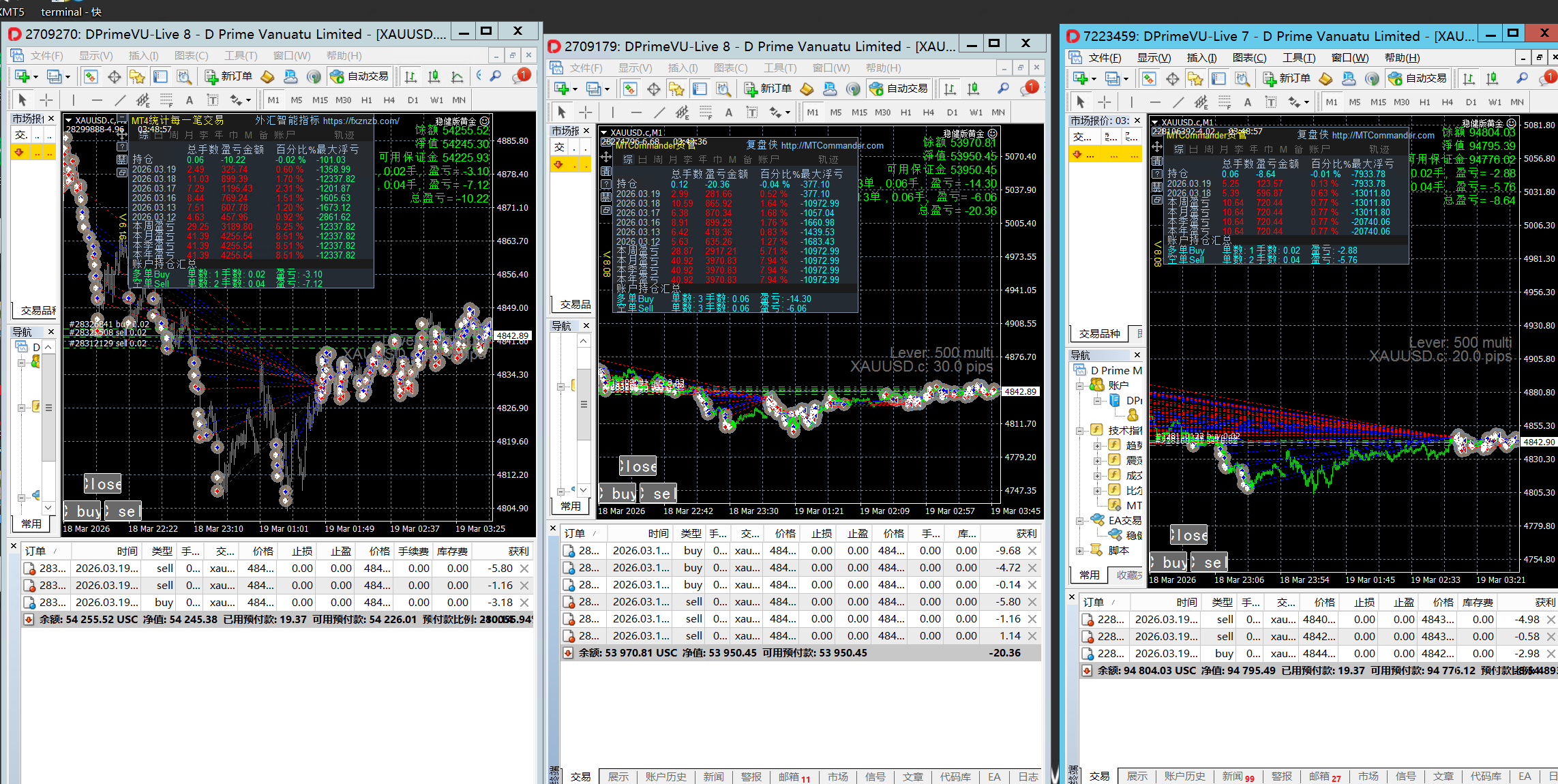
Task: Click the Navigator scrollbar thumb in middle window
Action: tap(584, 404)
